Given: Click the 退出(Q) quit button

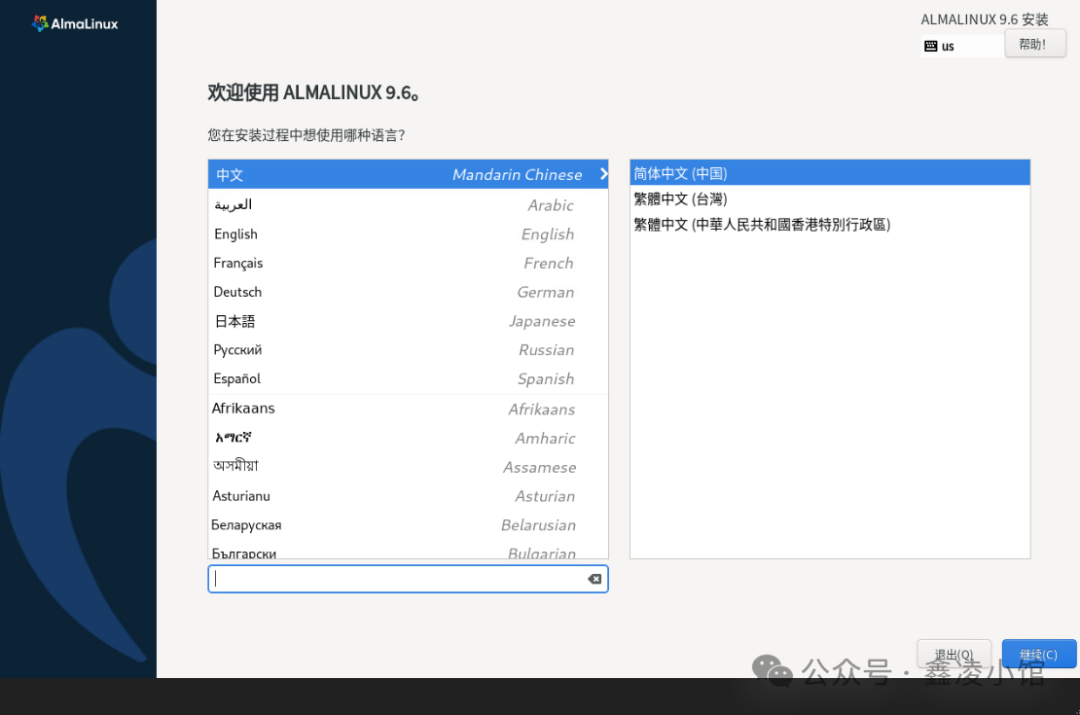Looking at the screenshot, I should (954, 653).
